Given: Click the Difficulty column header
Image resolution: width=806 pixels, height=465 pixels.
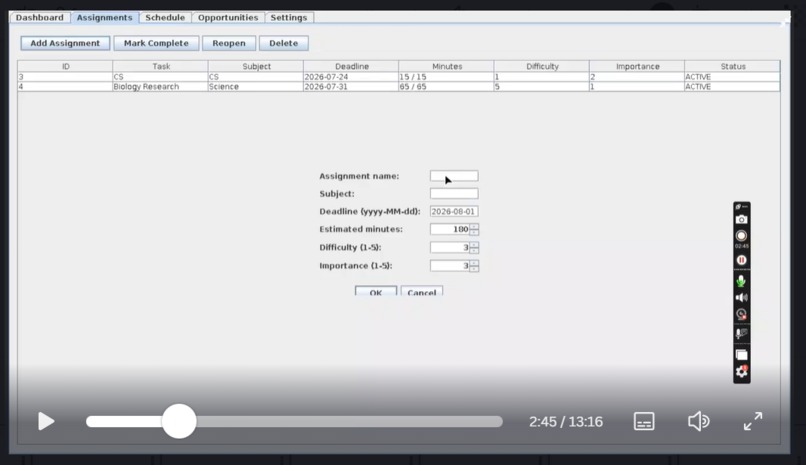Looking at the screenshot, I should pyautogui.click(x=542, y=66).
